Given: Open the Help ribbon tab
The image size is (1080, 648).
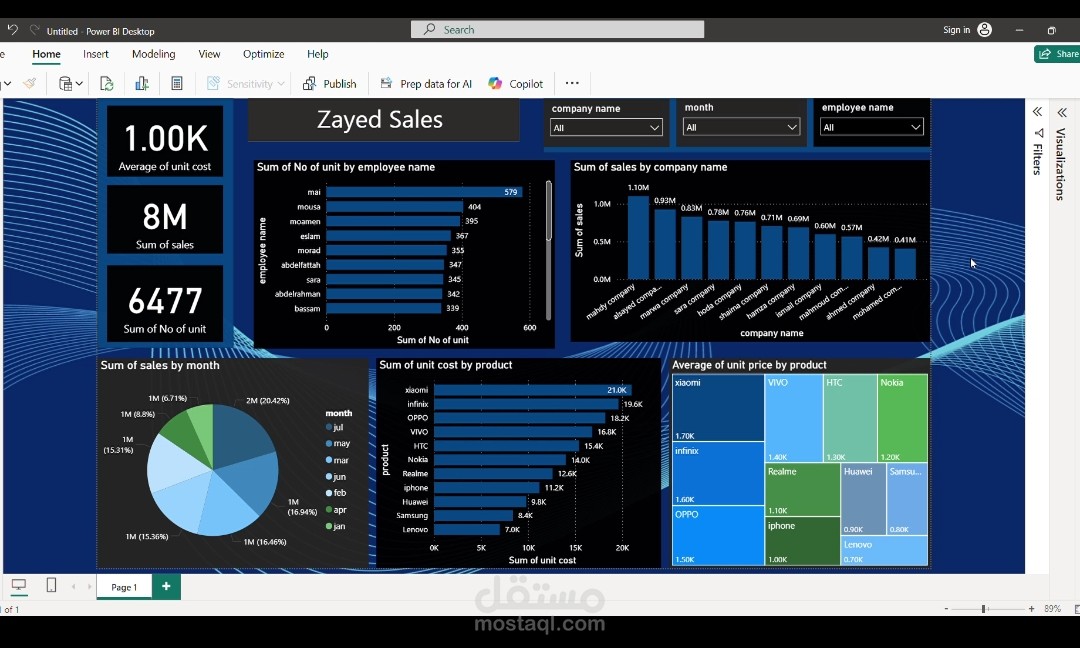Looking at the screenshot, I should 318,54.
